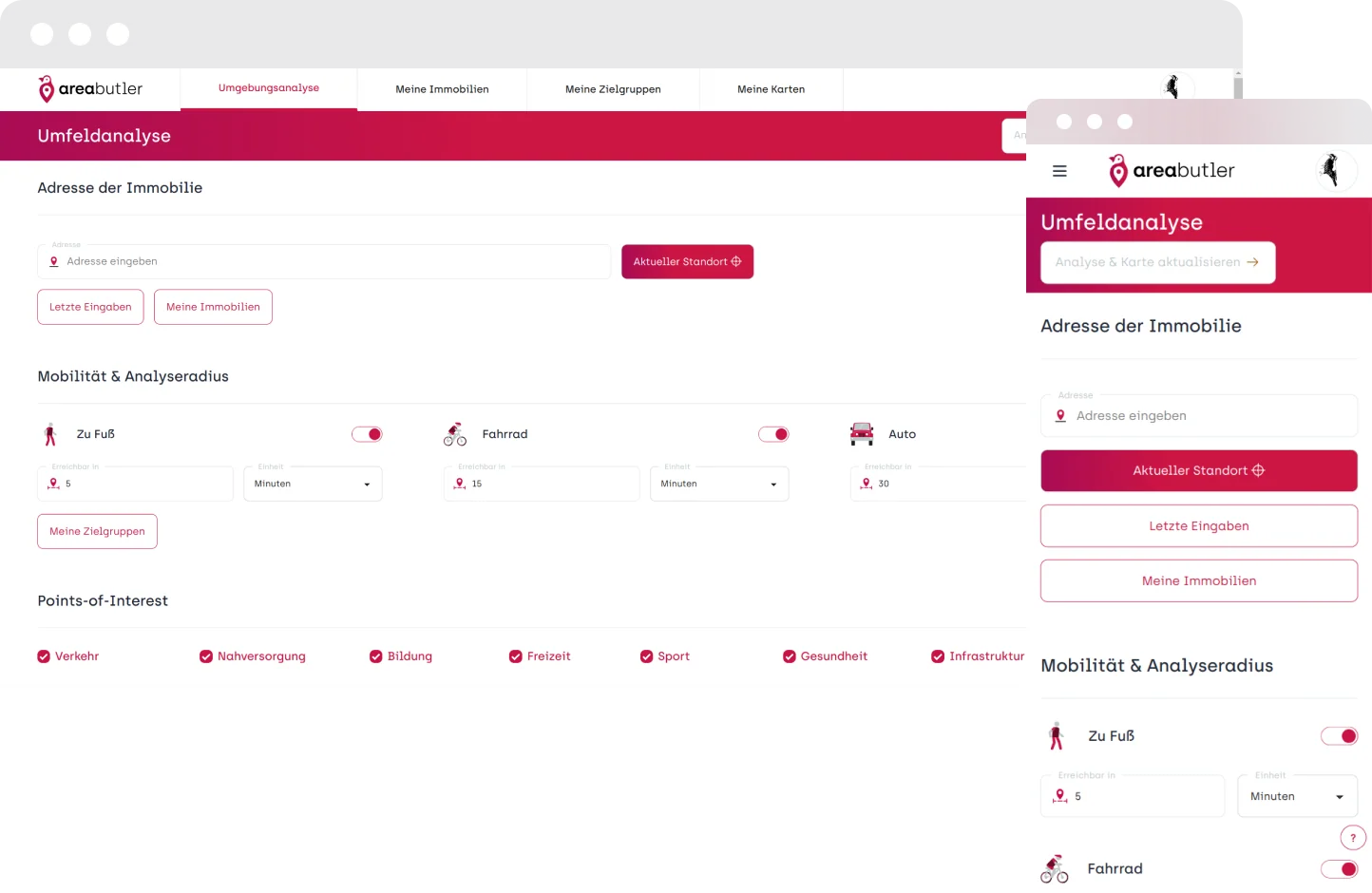Open Fahrrad Einheit dropdown in desktop window

pyautogui.click(x=719, y=484)
